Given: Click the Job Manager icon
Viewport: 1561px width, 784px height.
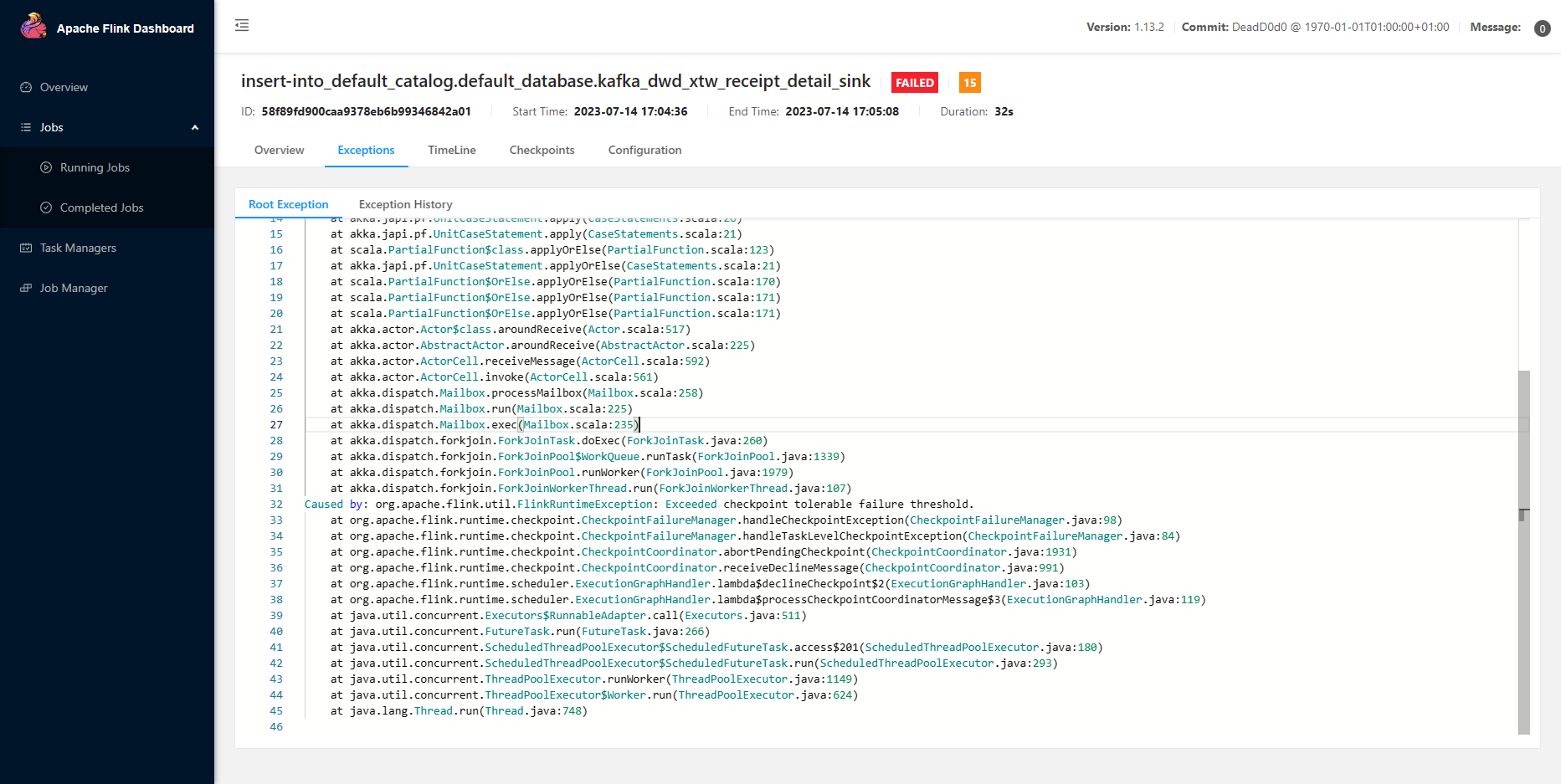Looking at the screenshot, I should tap(26, 288).
